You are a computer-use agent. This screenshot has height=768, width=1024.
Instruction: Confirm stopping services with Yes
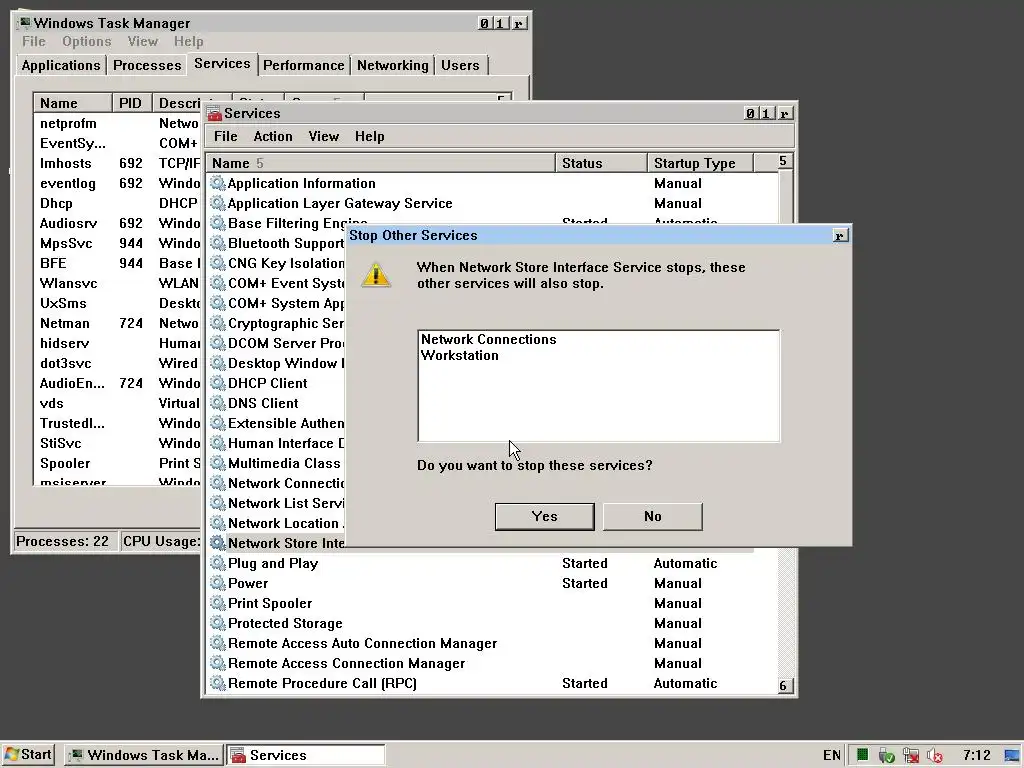click(545, 517)
